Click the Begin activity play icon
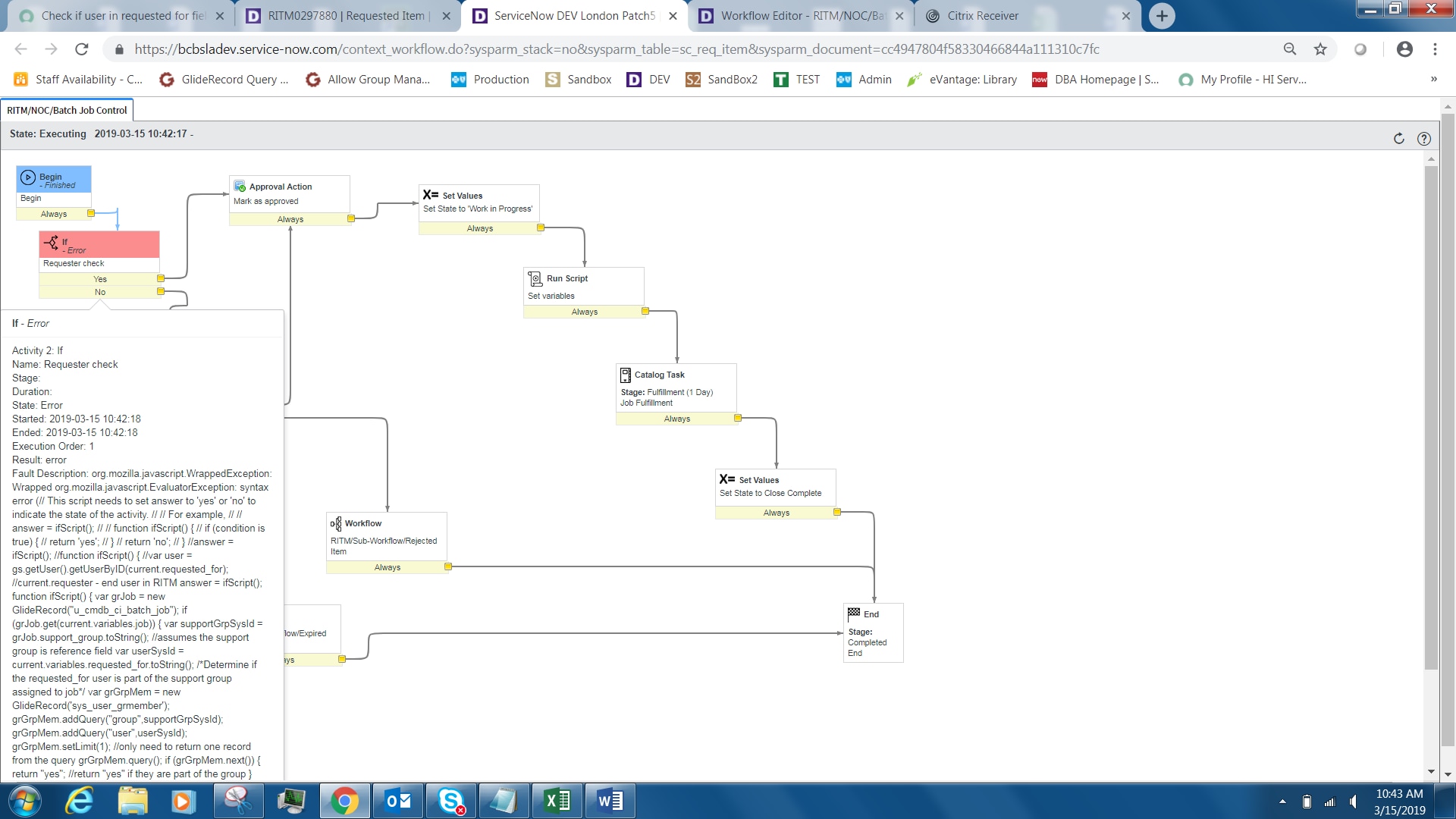1456x819 pixels. pos(28,177)
